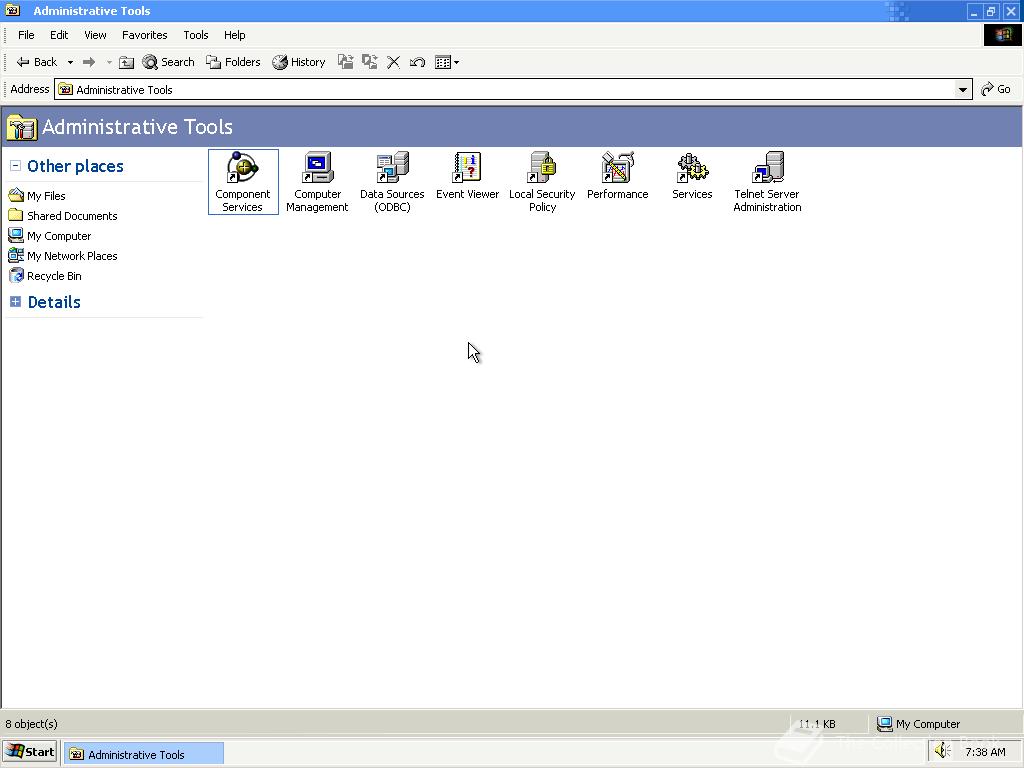This screenshot has height=768, width=1024.
Task: Open the View menu
Action: pos(95,35)
